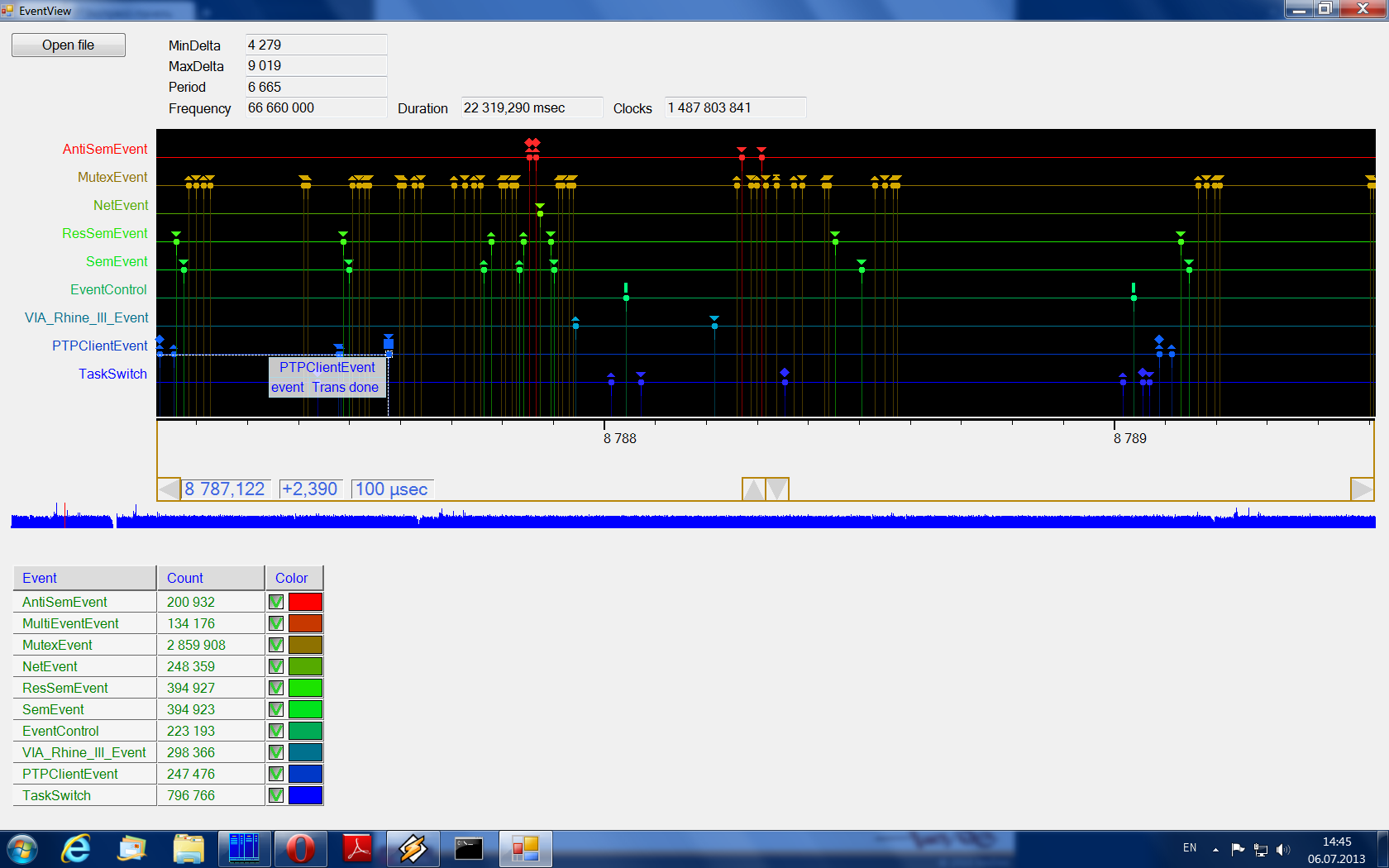Image resolution: width=1389 pixels, height=868 pixels.
Task: Show hidden system tray icons
Action: point(1215,849)
